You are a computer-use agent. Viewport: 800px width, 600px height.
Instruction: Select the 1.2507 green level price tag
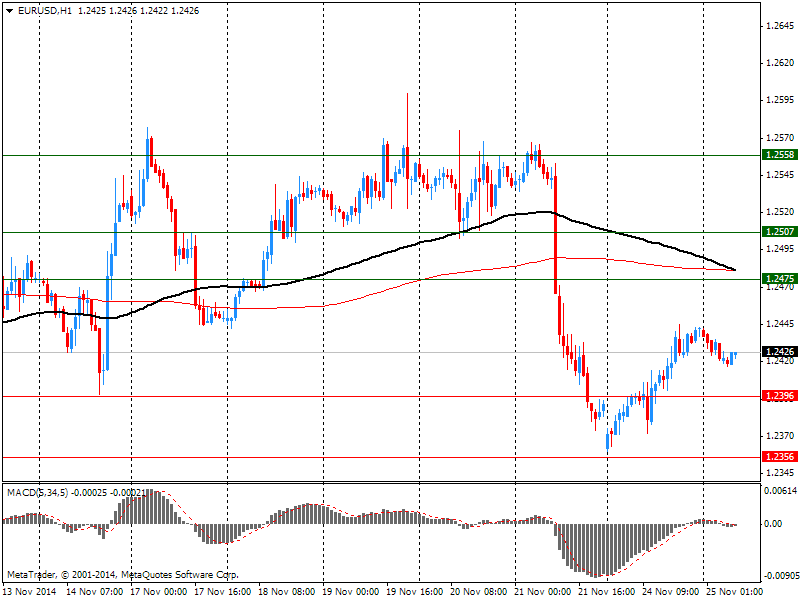point(780,232)
